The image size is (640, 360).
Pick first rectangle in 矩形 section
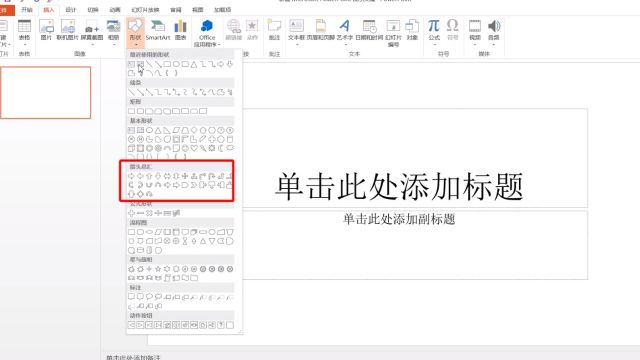(x=131, y=111)
